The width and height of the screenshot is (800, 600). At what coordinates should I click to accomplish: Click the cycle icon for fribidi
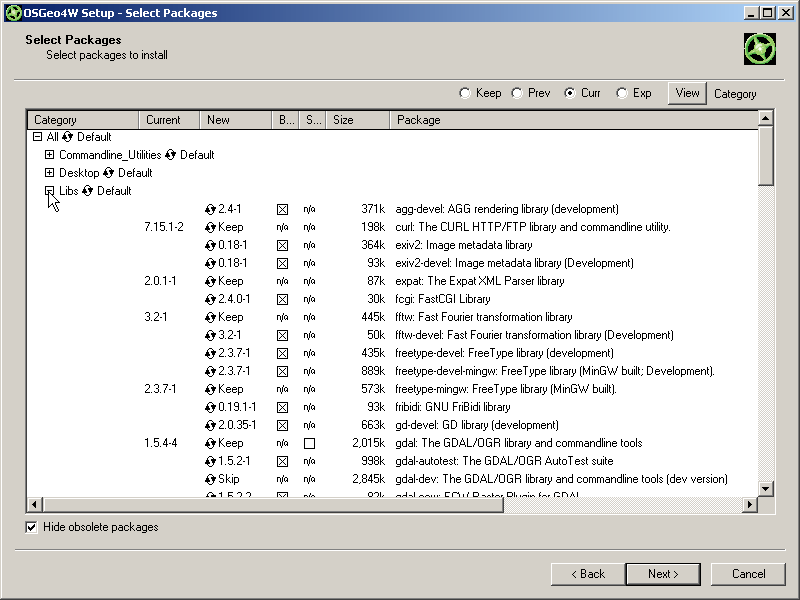pos(210,407)
